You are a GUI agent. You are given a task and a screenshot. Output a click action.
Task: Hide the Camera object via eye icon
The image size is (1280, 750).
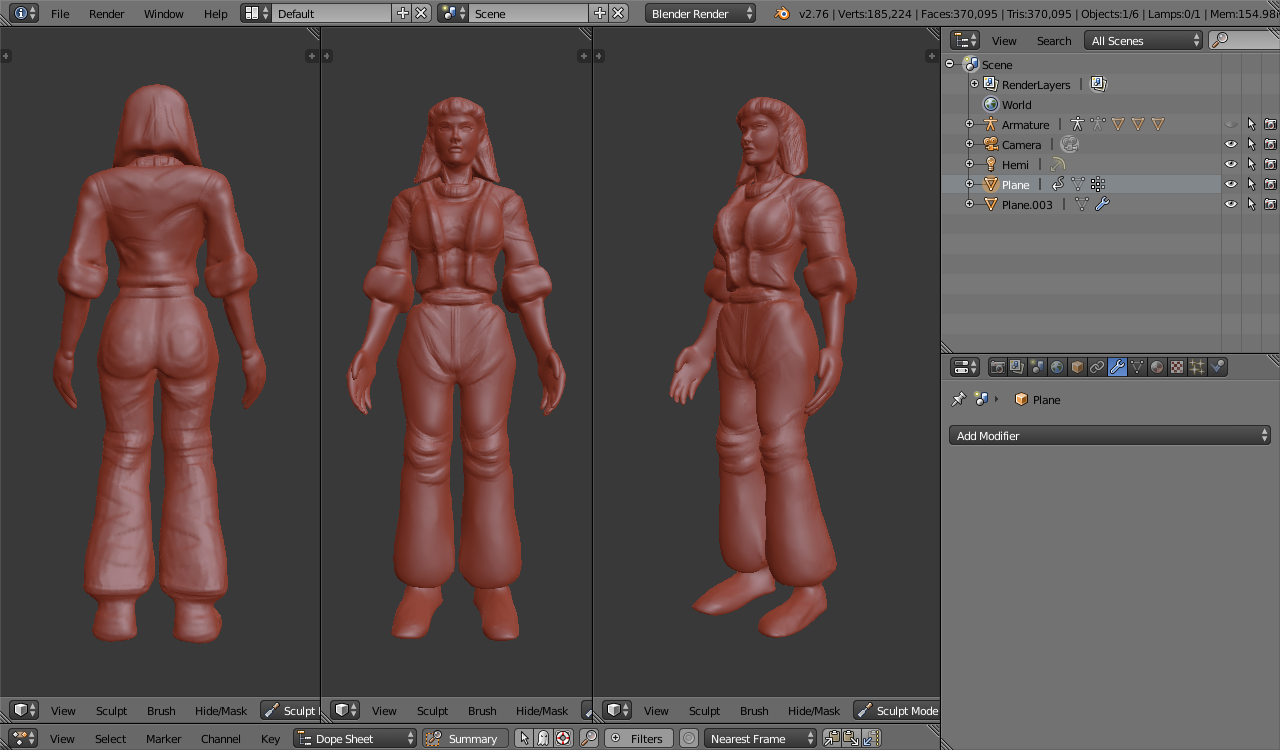coord(1231,144)
